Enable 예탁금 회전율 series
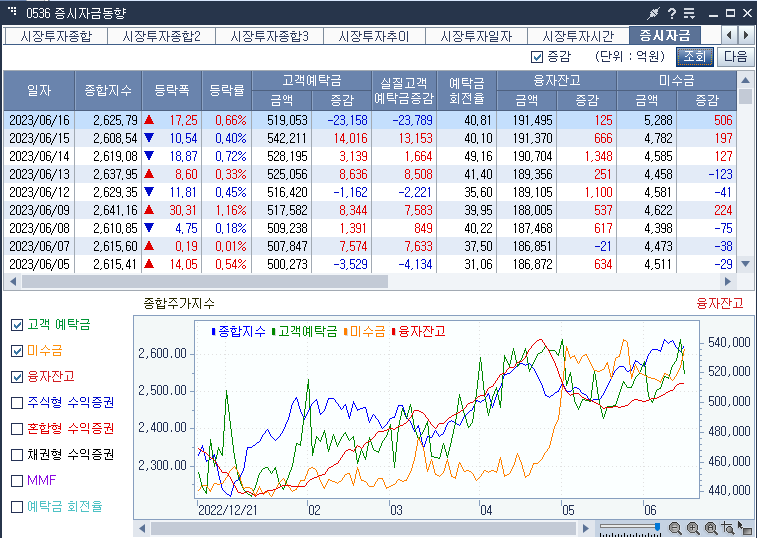 click(17, 507)
